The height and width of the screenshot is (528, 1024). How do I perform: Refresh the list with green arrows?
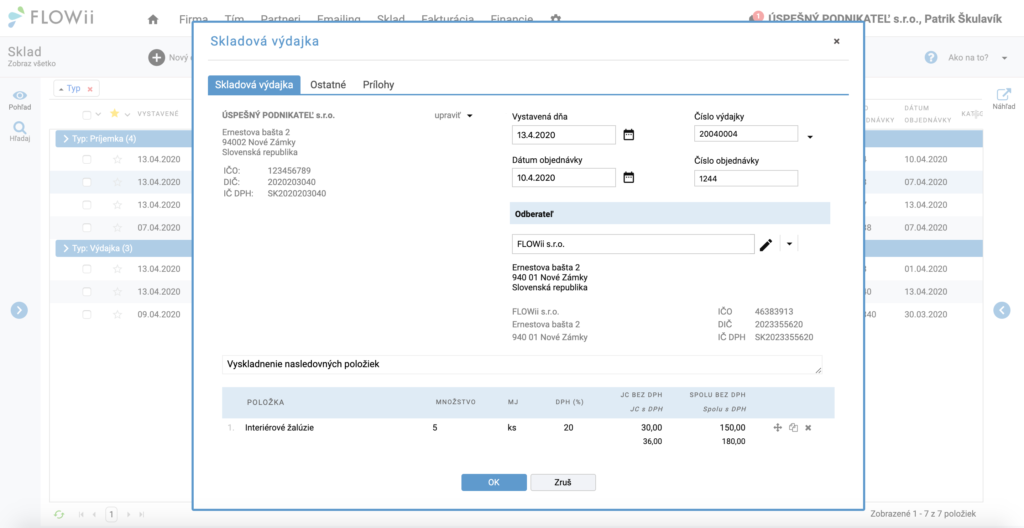click(59, 514)
